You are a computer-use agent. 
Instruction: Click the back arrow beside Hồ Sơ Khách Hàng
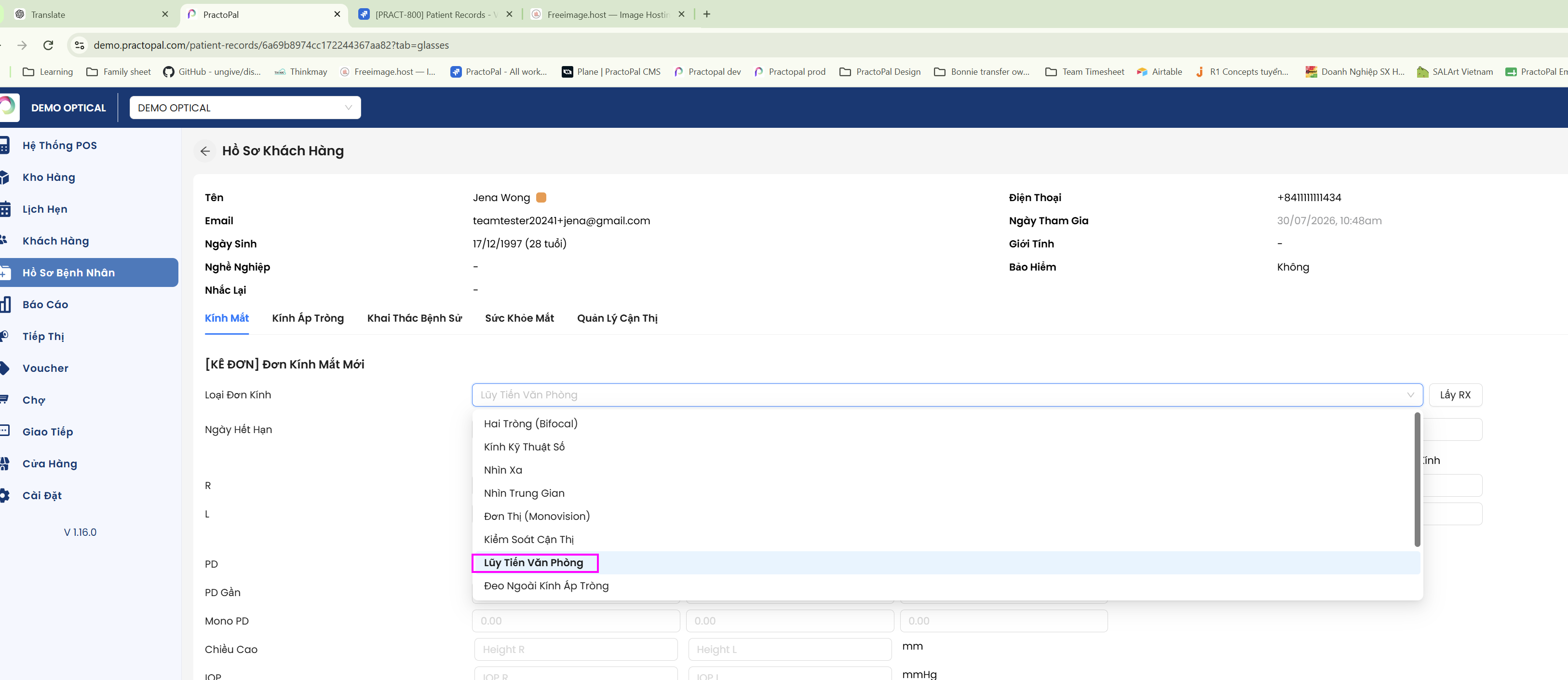click(x=205, y=151)
